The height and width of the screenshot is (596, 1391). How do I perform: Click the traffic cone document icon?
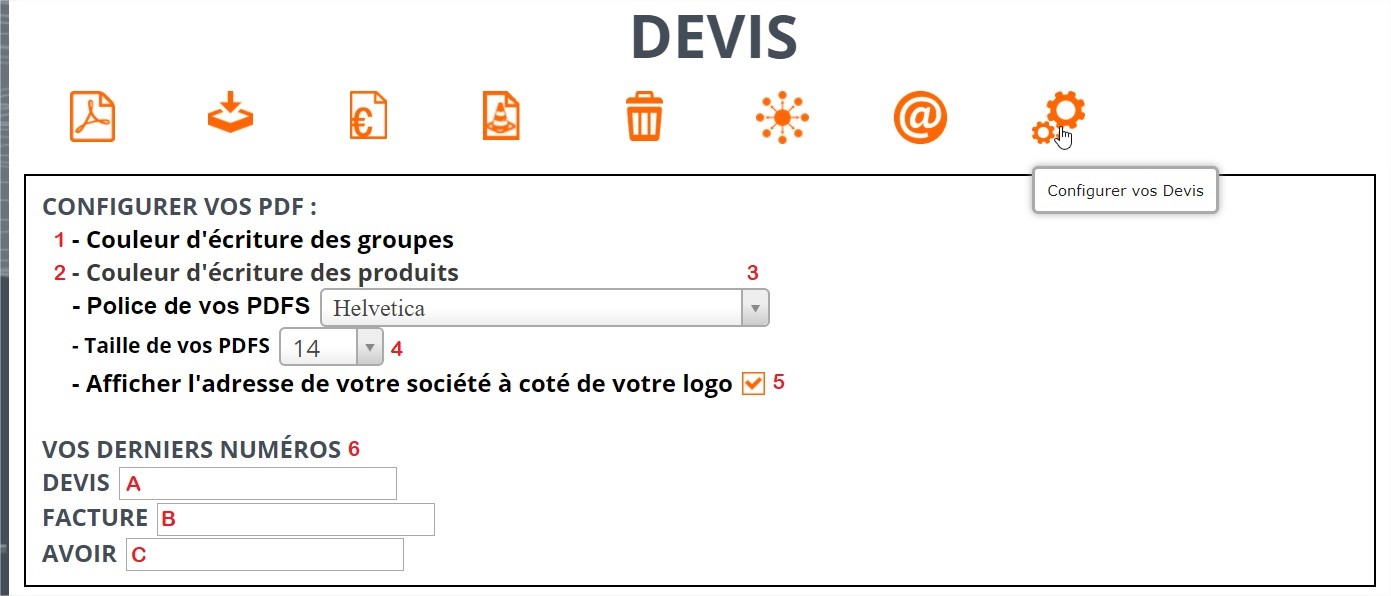click(x=501, y=116)
